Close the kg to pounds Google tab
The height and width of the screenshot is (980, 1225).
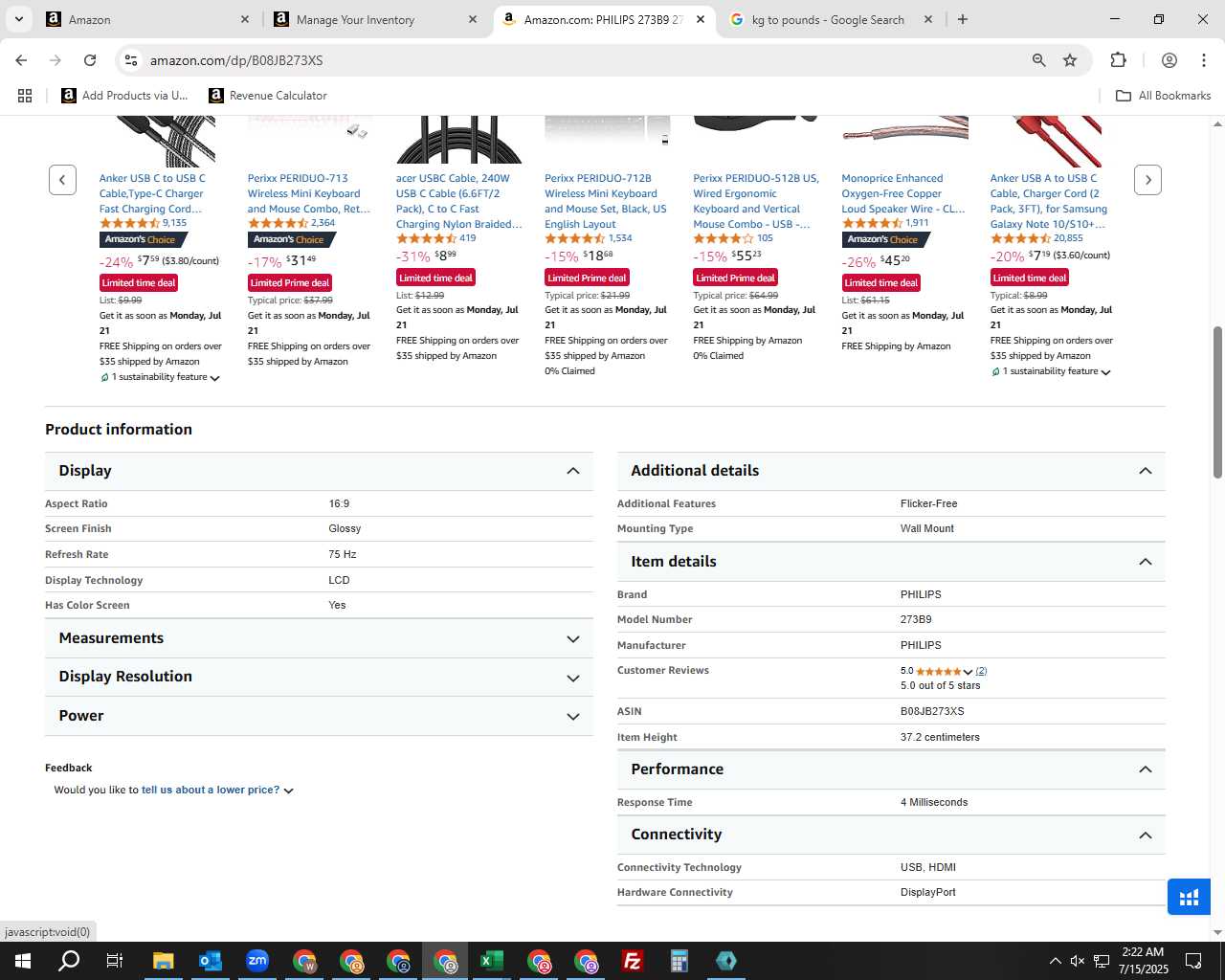[x=927, y=19]
